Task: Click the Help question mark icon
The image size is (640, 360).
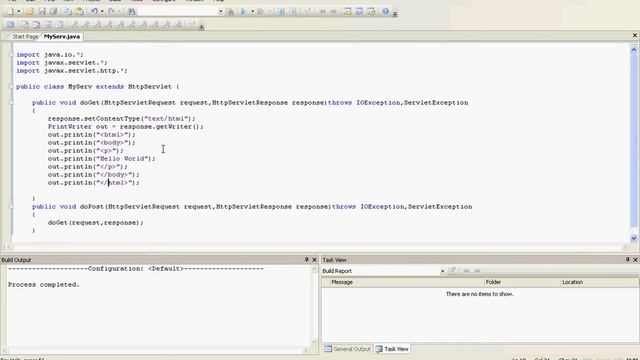Action: [385, 11]
